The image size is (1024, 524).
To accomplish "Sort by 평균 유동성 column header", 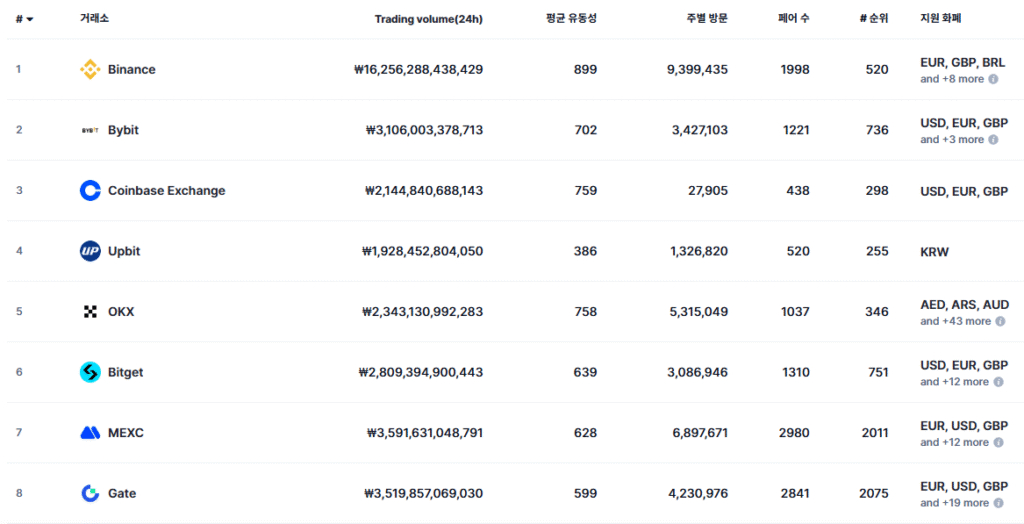I will [x=571, y=20].
